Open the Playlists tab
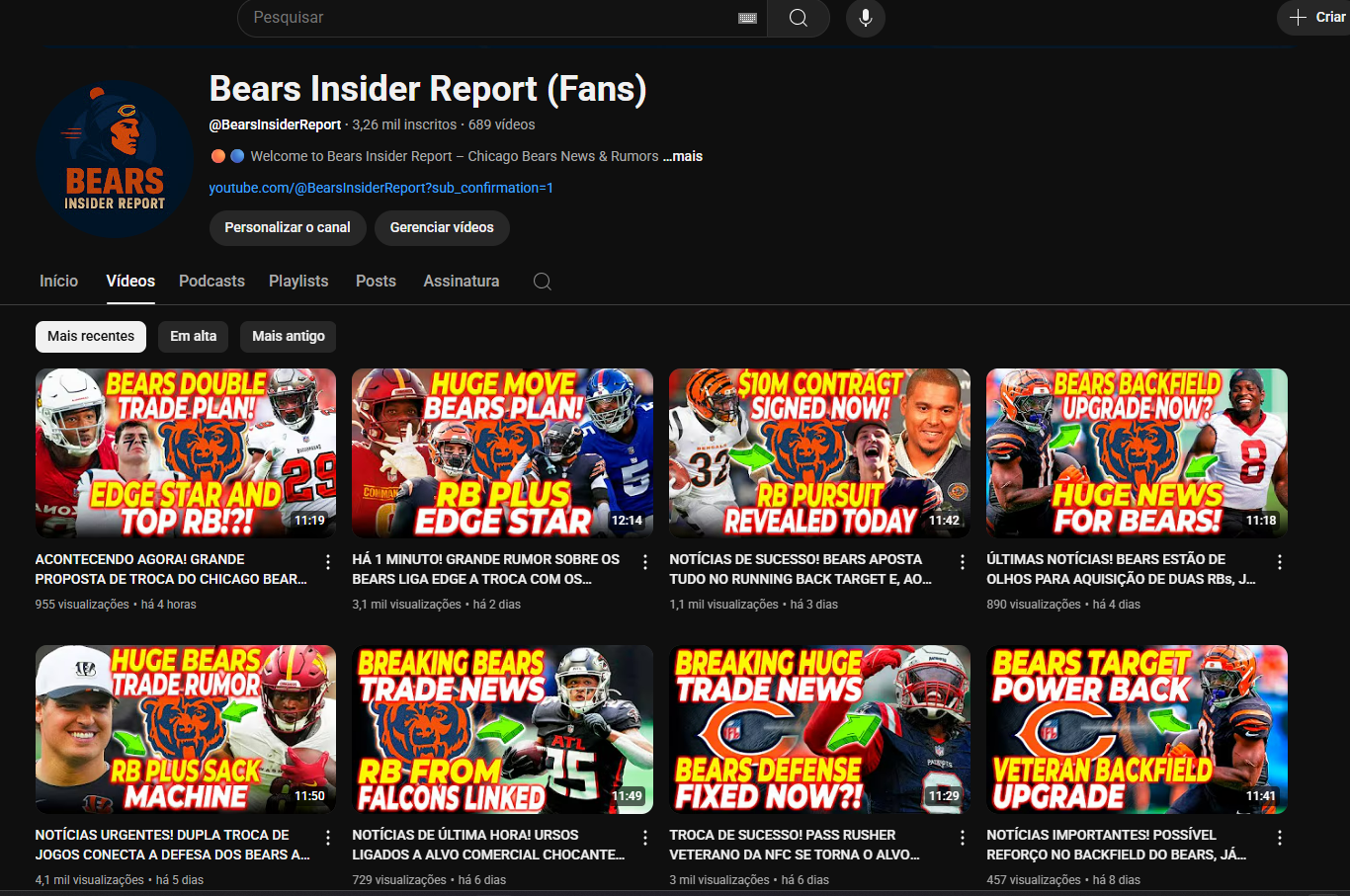The height and width of the screenshot is (896, 1350). 298,282
